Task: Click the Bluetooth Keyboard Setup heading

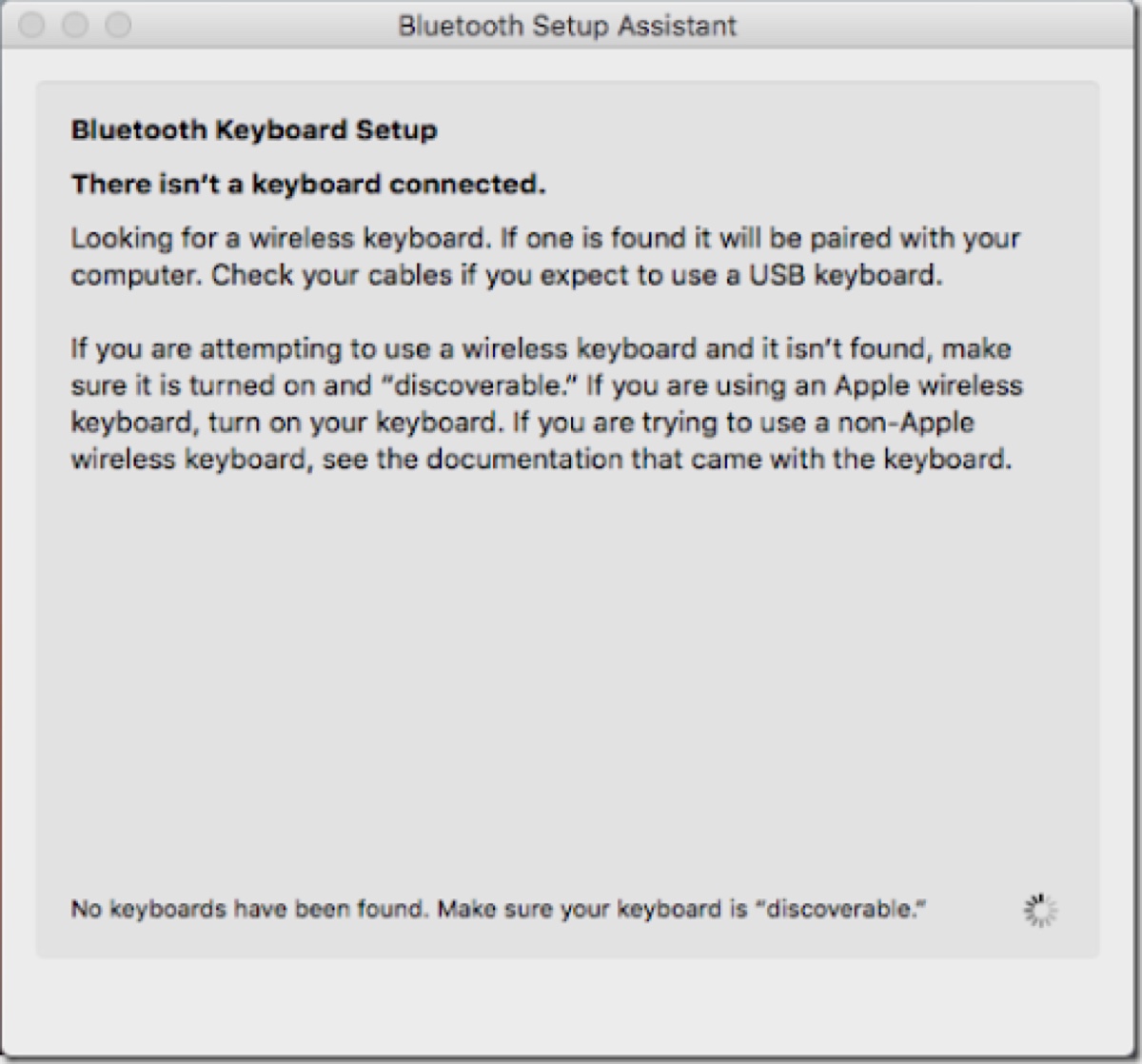Action: (x=254, y=129)
